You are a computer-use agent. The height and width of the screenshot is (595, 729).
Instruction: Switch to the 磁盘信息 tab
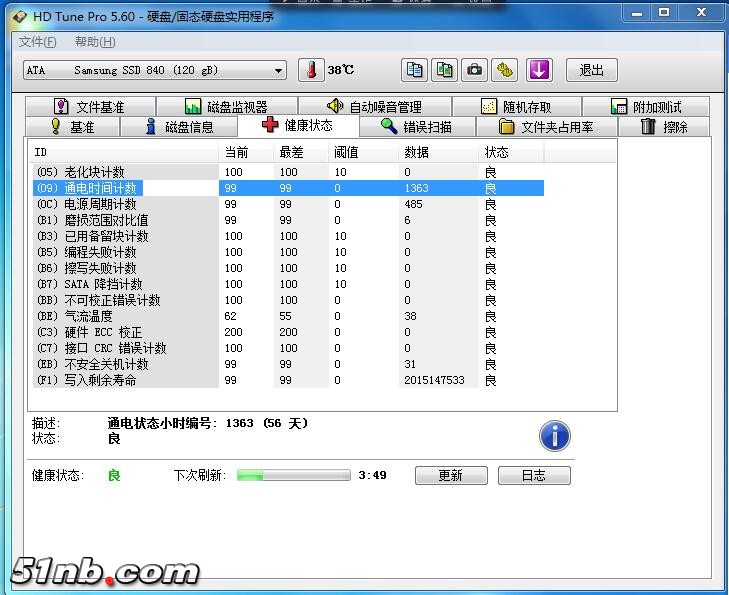pos(179,127)
